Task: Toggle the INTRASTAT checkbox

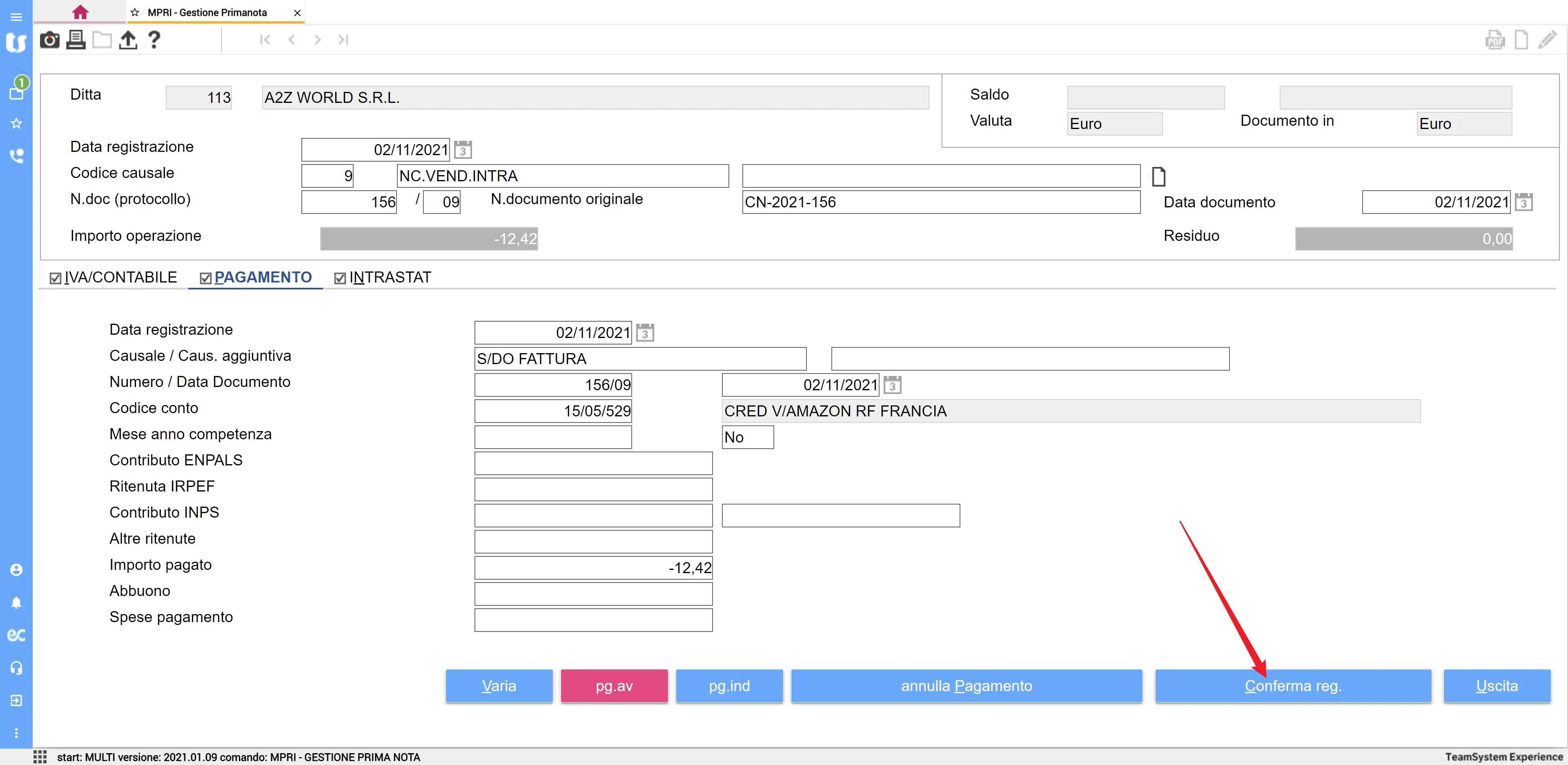Action: (340, 278)
